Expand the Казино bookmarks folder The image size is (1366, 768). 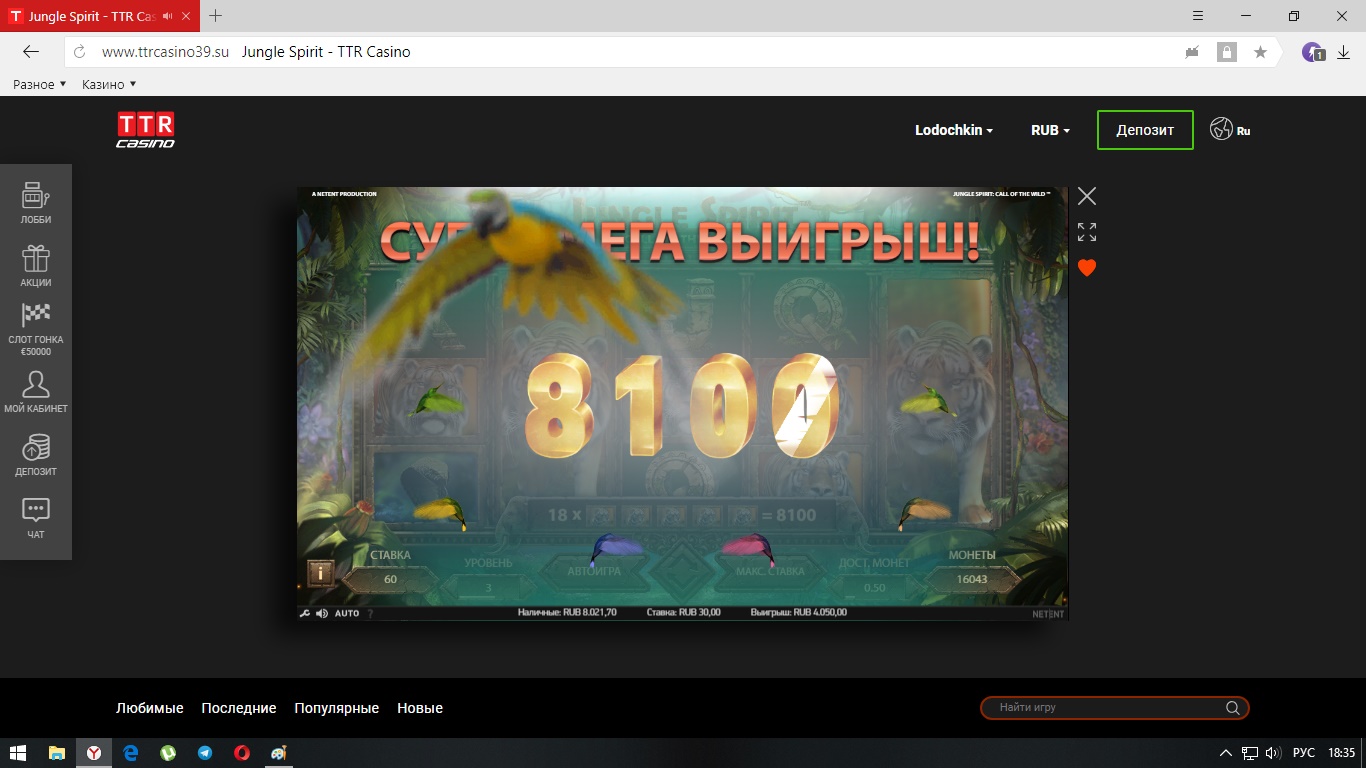[x=109, y=84]
